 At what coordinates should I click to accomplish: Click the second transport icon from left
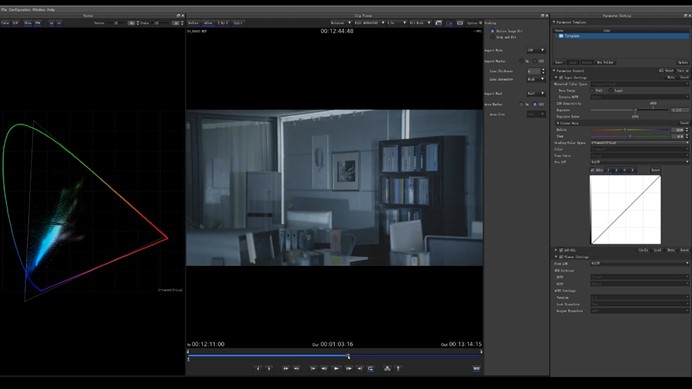pos(269,368)
